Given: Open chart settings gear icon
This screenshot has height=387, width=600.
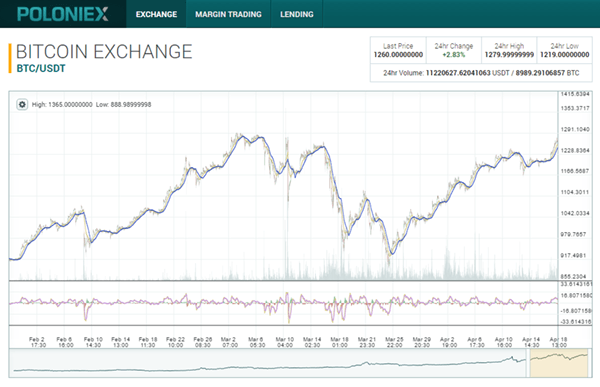Looking at the screenshot, I should (22, 104).
